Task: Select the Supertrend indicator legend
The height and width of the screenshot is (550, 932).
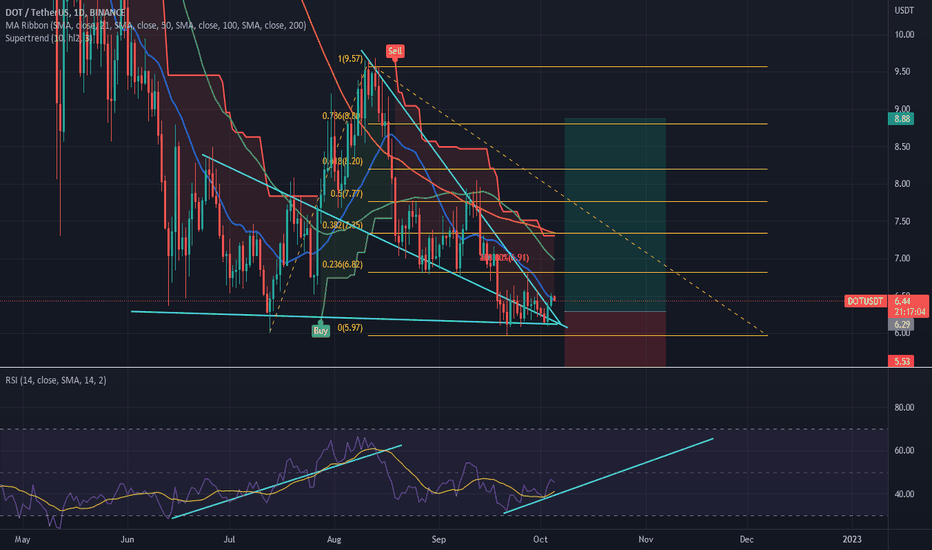Action: tap(48, 38)
